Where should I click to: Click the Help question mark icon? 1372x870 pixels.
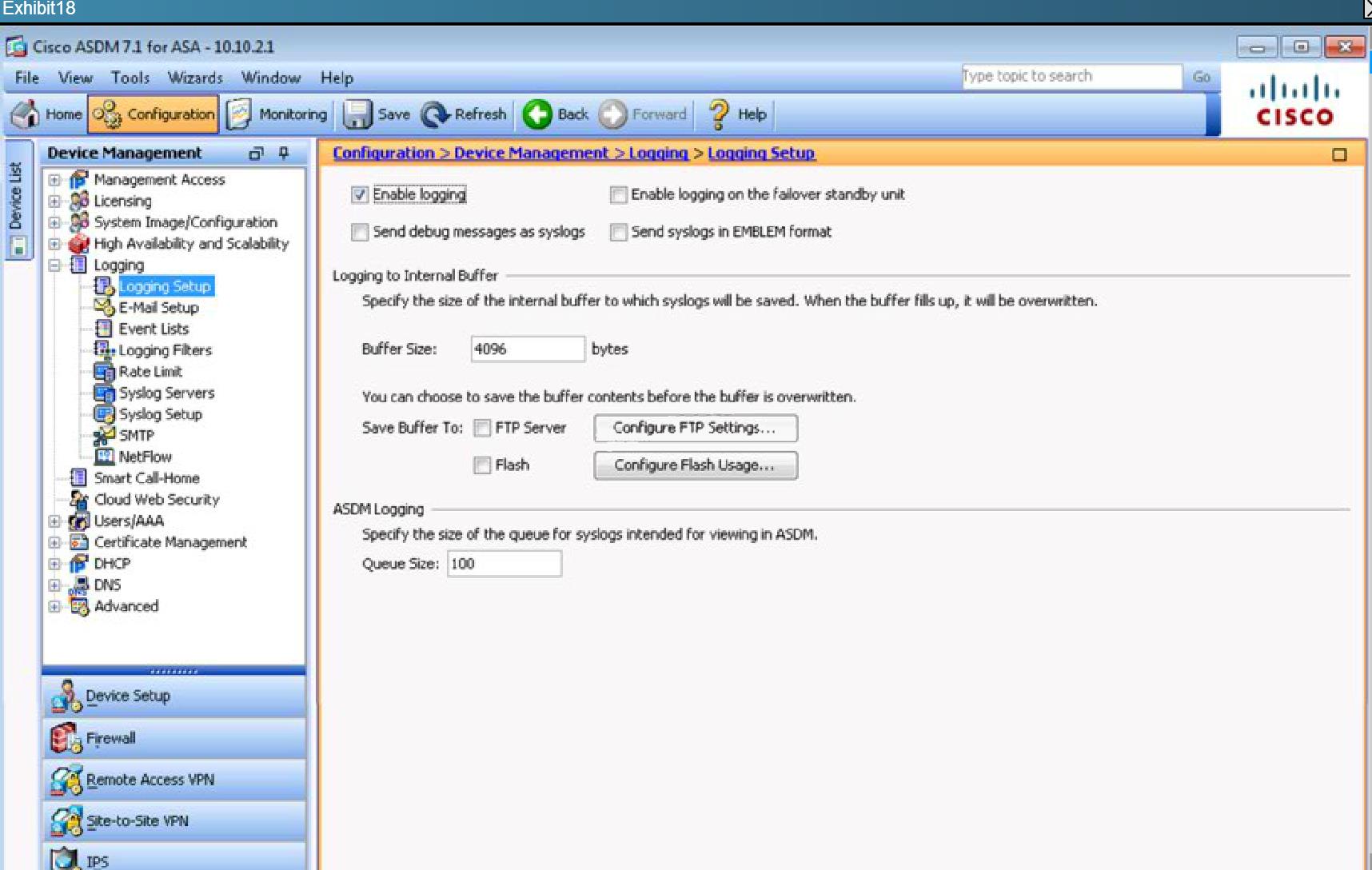coord(719,114)
